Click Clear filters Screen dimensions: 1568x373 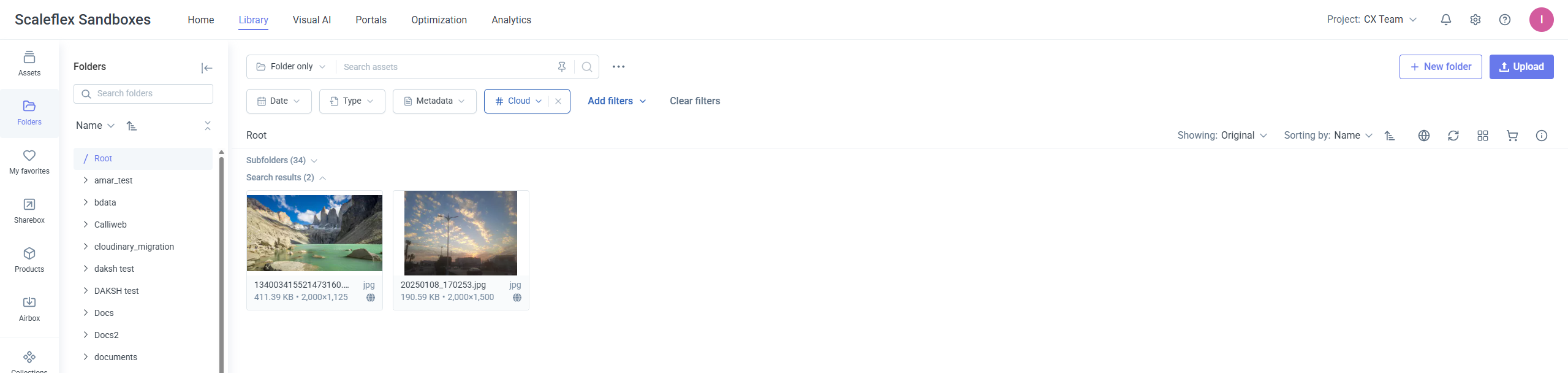(694, 101)
